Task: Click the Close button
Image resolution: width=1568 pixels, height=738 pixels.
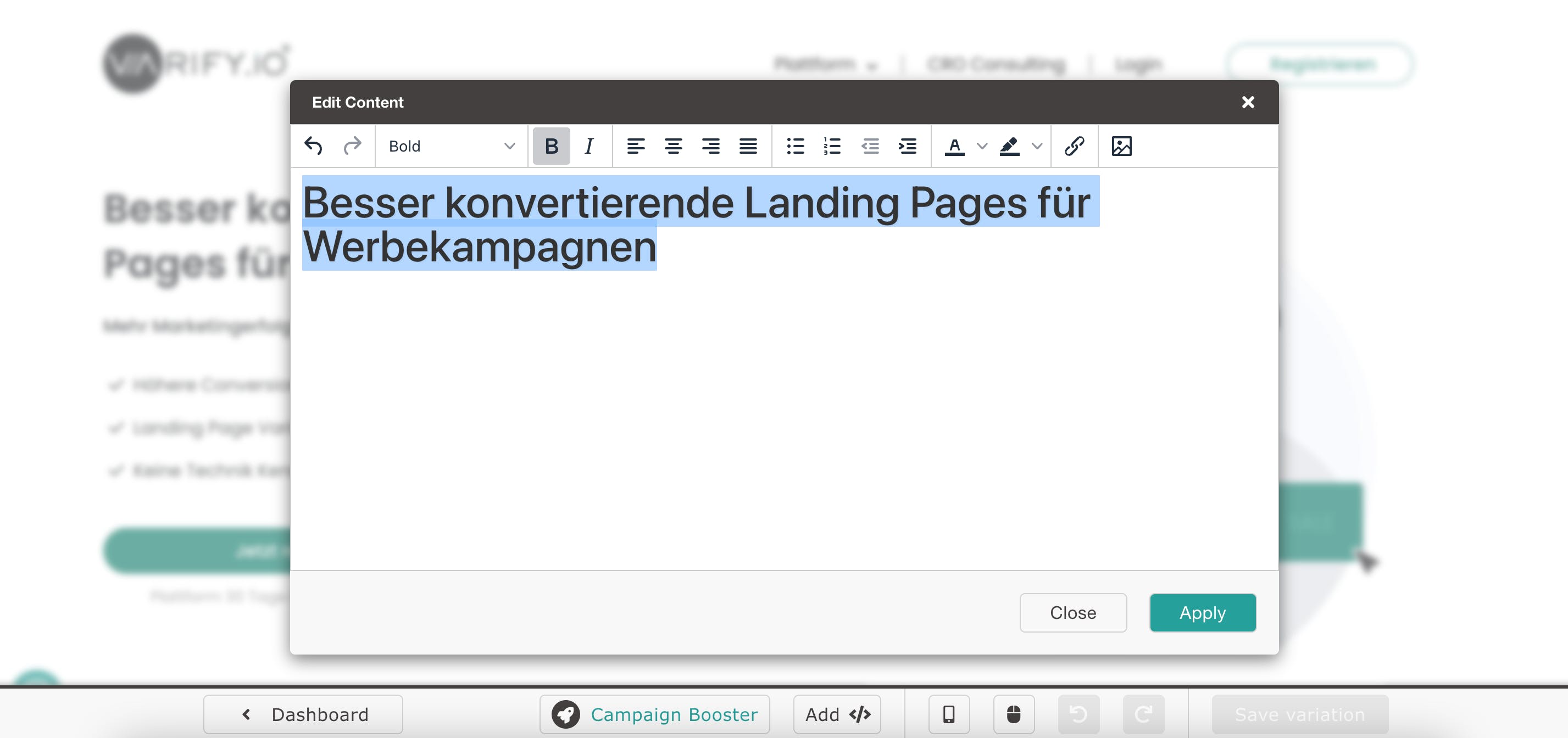Action: [x=1072, y=613]
